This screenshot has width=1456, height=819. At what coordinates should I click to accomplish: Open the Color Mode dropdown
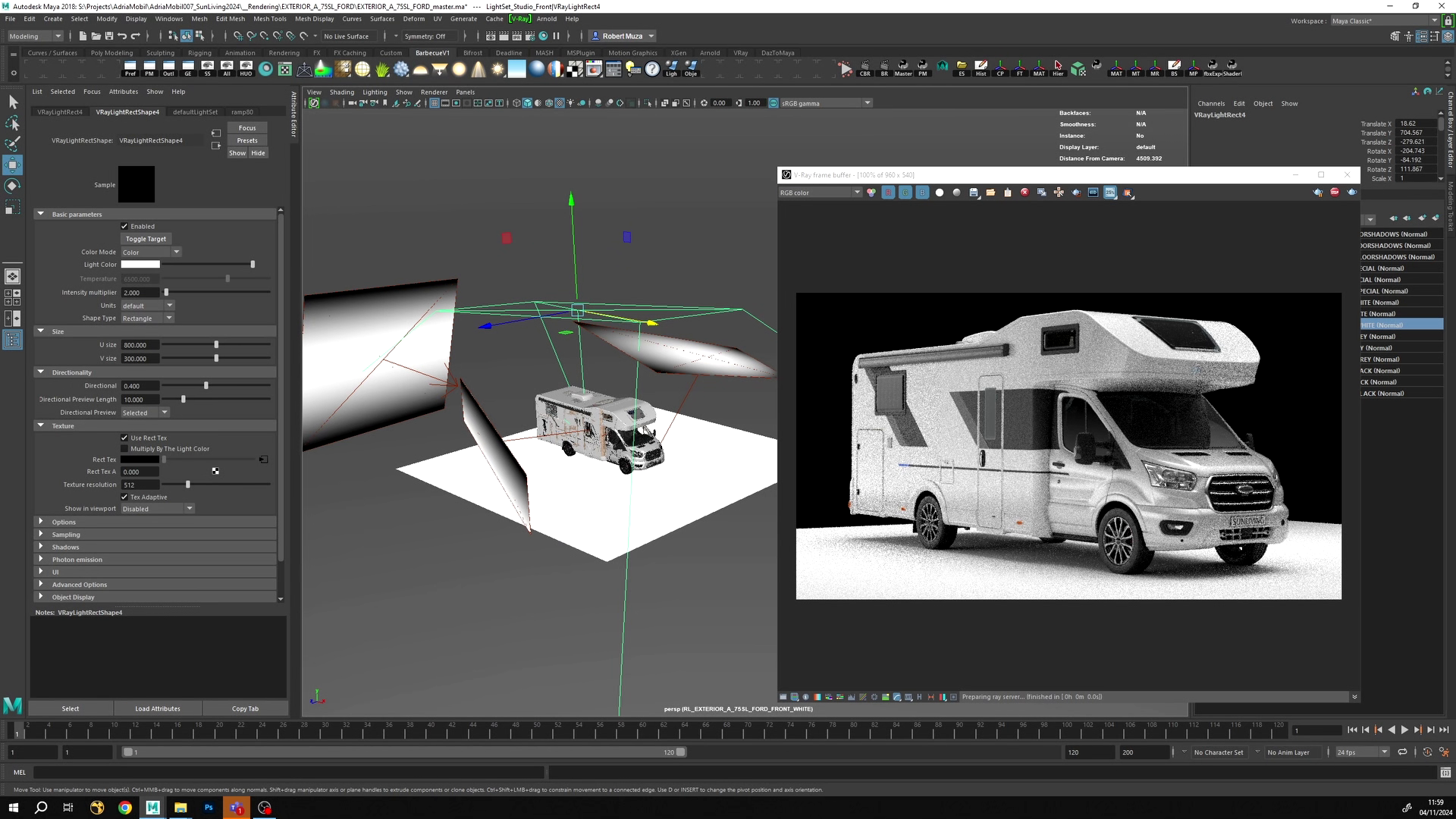175,252
